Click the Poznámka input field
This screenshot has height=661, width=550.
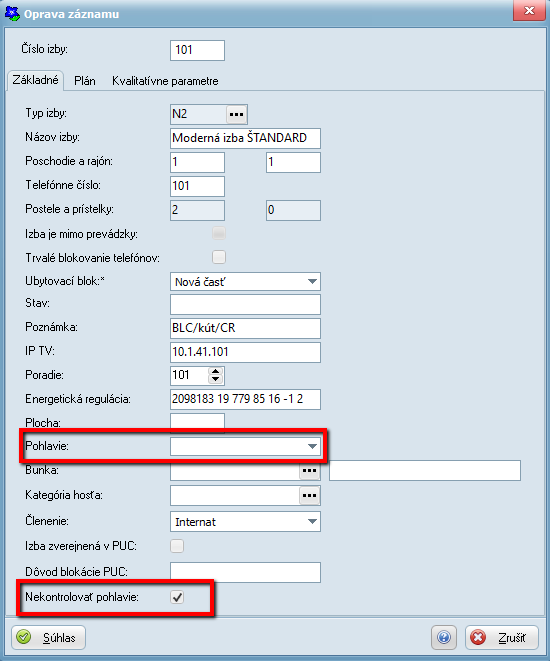tap(245, 328)
